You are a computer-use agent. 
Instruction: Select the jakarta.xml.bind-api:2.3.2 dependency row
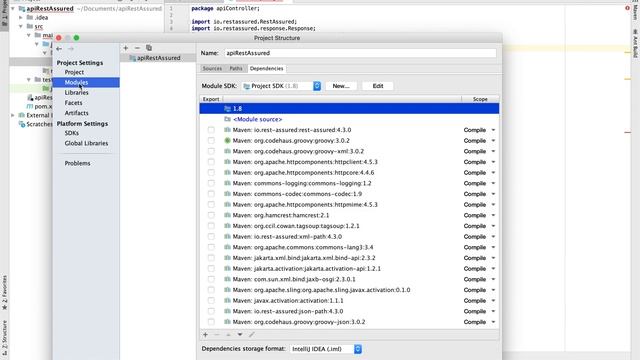(x=349, y=258)
